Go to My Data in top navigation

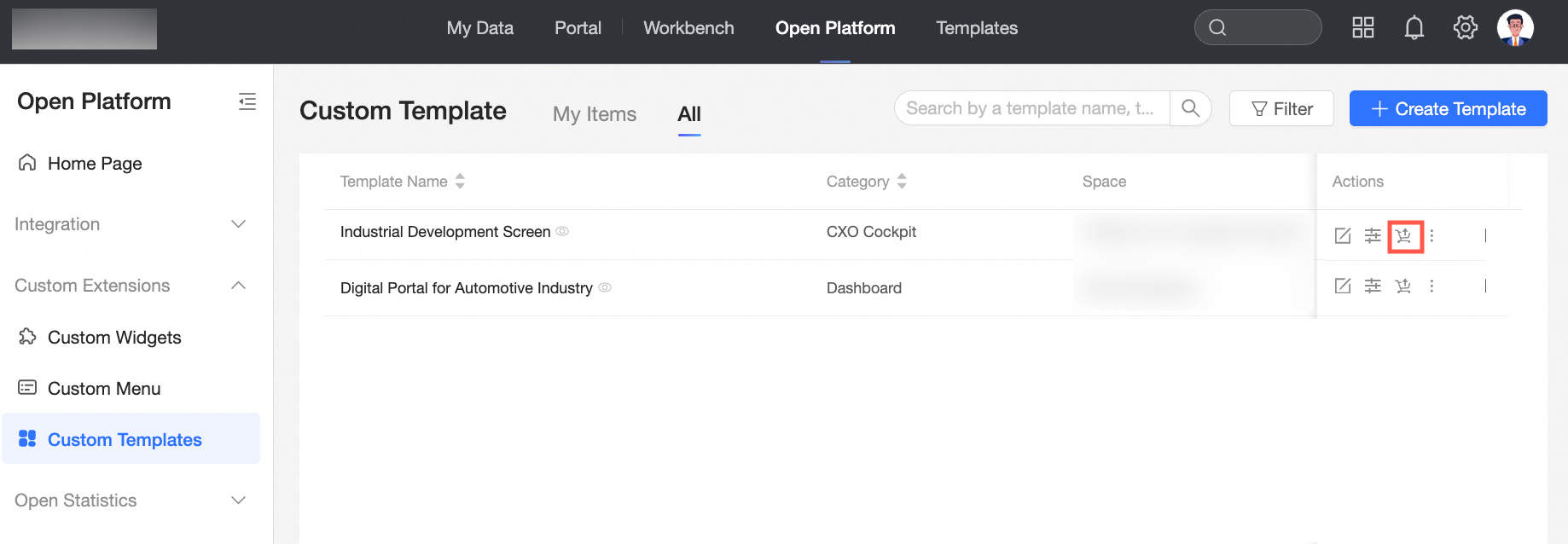coord(480,28)
